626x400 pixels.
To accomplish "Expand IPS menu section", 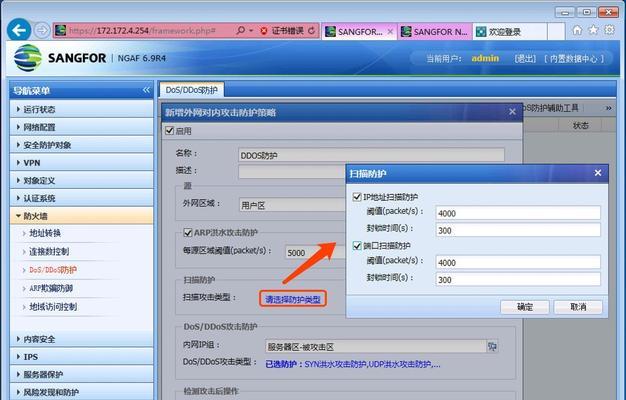I will pos(81,356).
